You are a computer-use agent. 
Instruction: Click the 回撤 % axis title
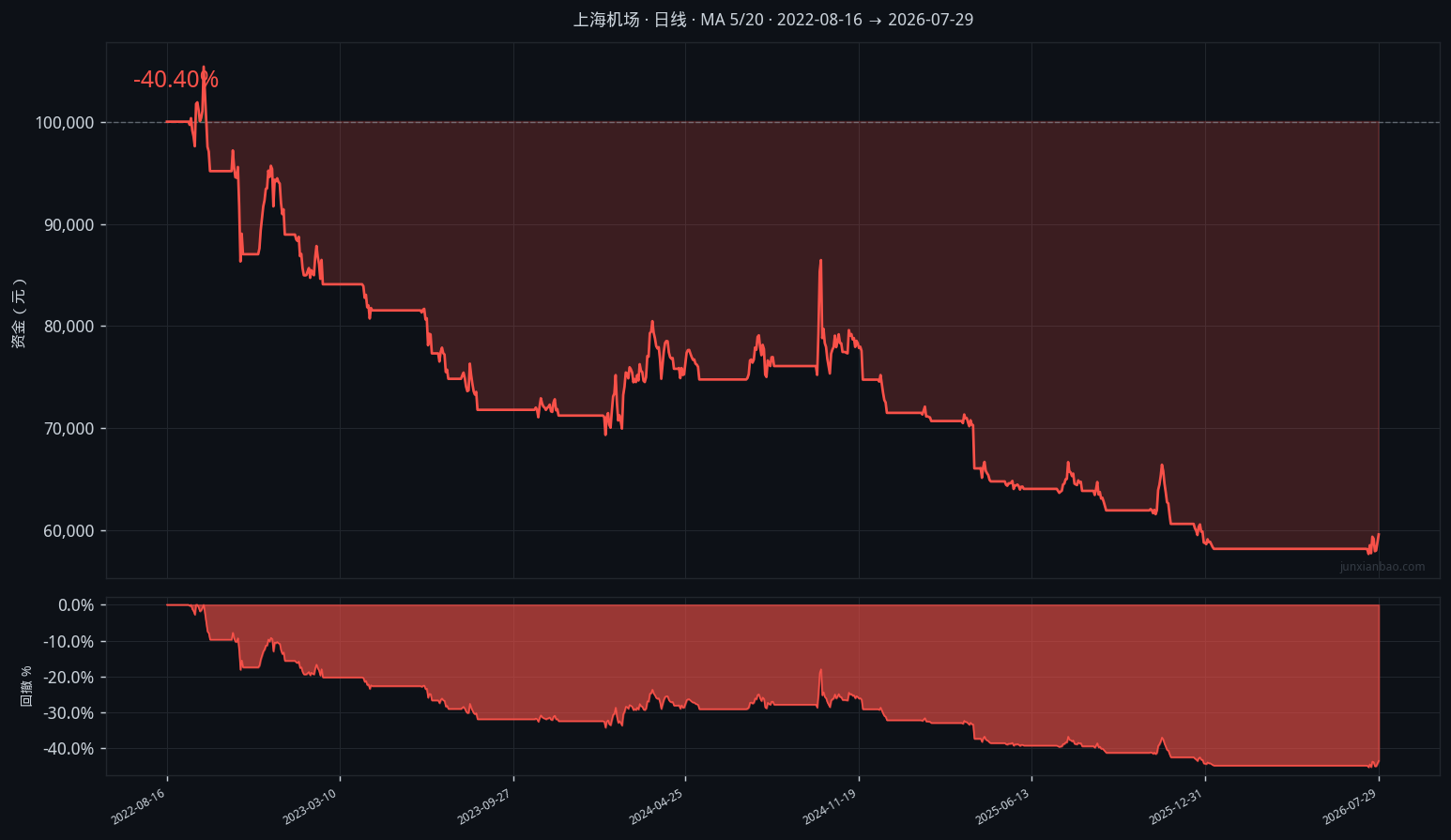tap(26, 686)
